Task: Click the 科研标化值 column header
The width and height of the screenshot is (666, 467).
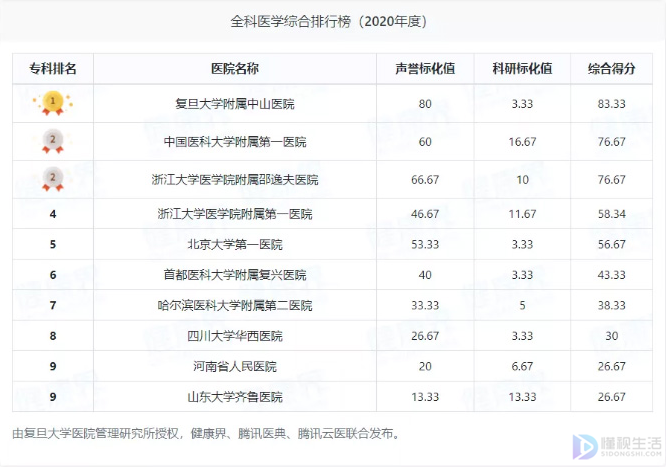Action: (x=522, y=68)
